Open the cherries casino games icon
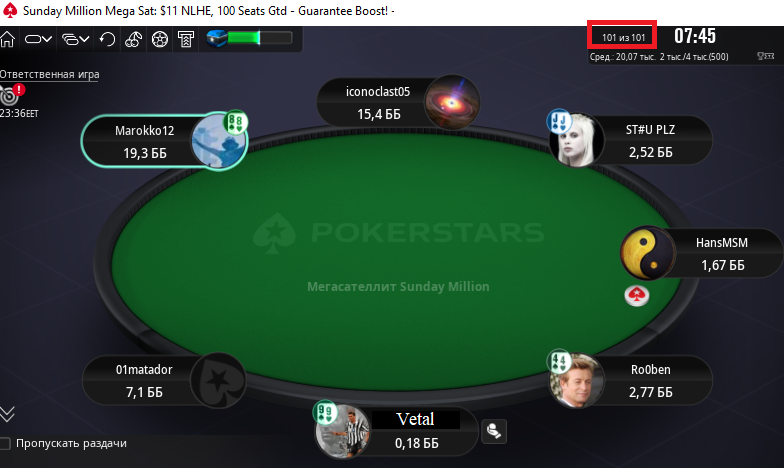784x468 pixels. pyautogui.click(x=134, y=39)
